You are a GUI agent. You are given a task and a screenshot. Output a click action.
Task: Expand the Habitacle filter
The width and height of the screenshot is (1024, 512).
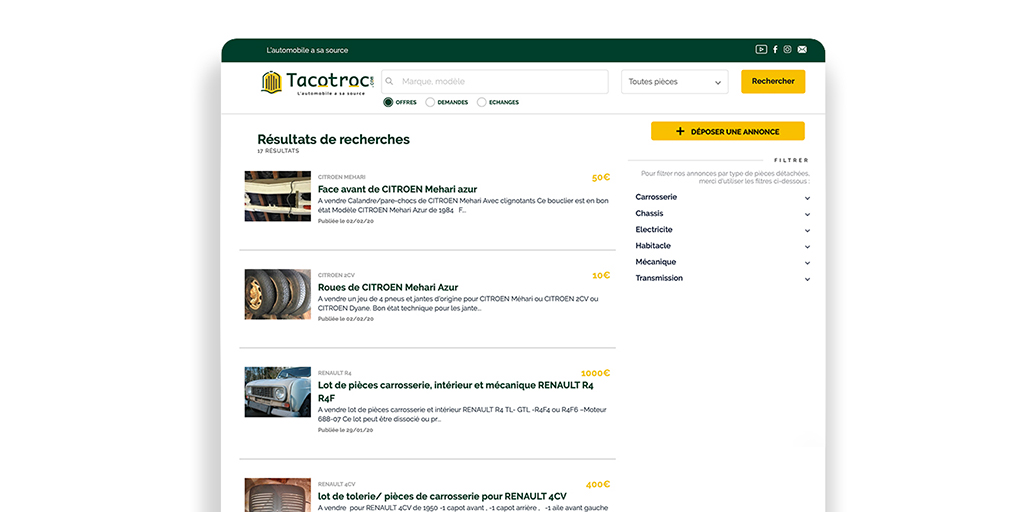(722, 246)
